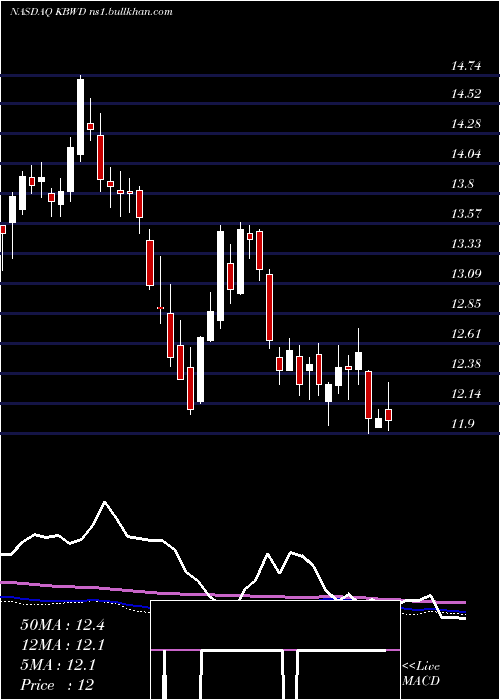Screen dimensions: 500x700
Task: Click the 5MA : 12.1 legend entry
Action: pyautogui.click(x=58, y=665)
